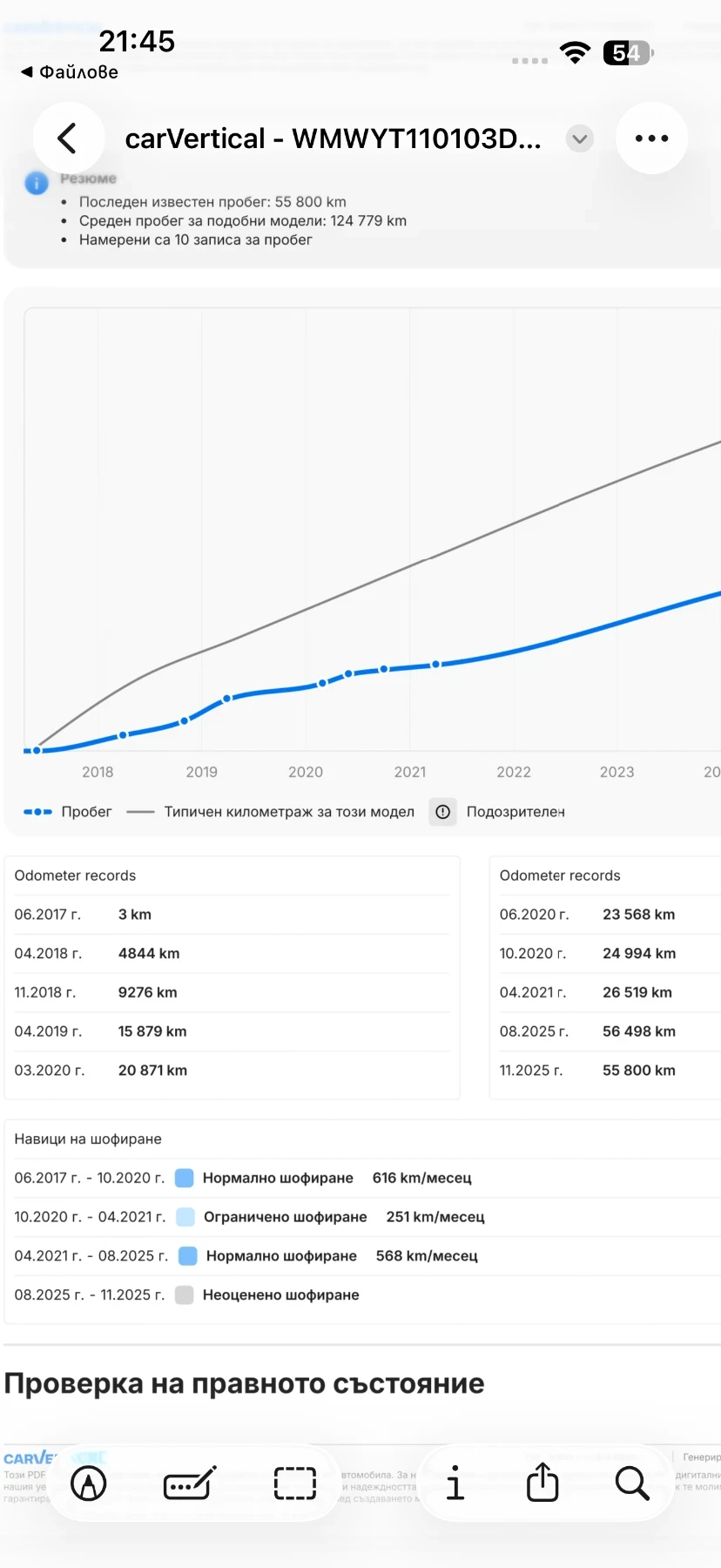
Task: Click the 2019 data point on blue curve
Action: coord(227,699)
